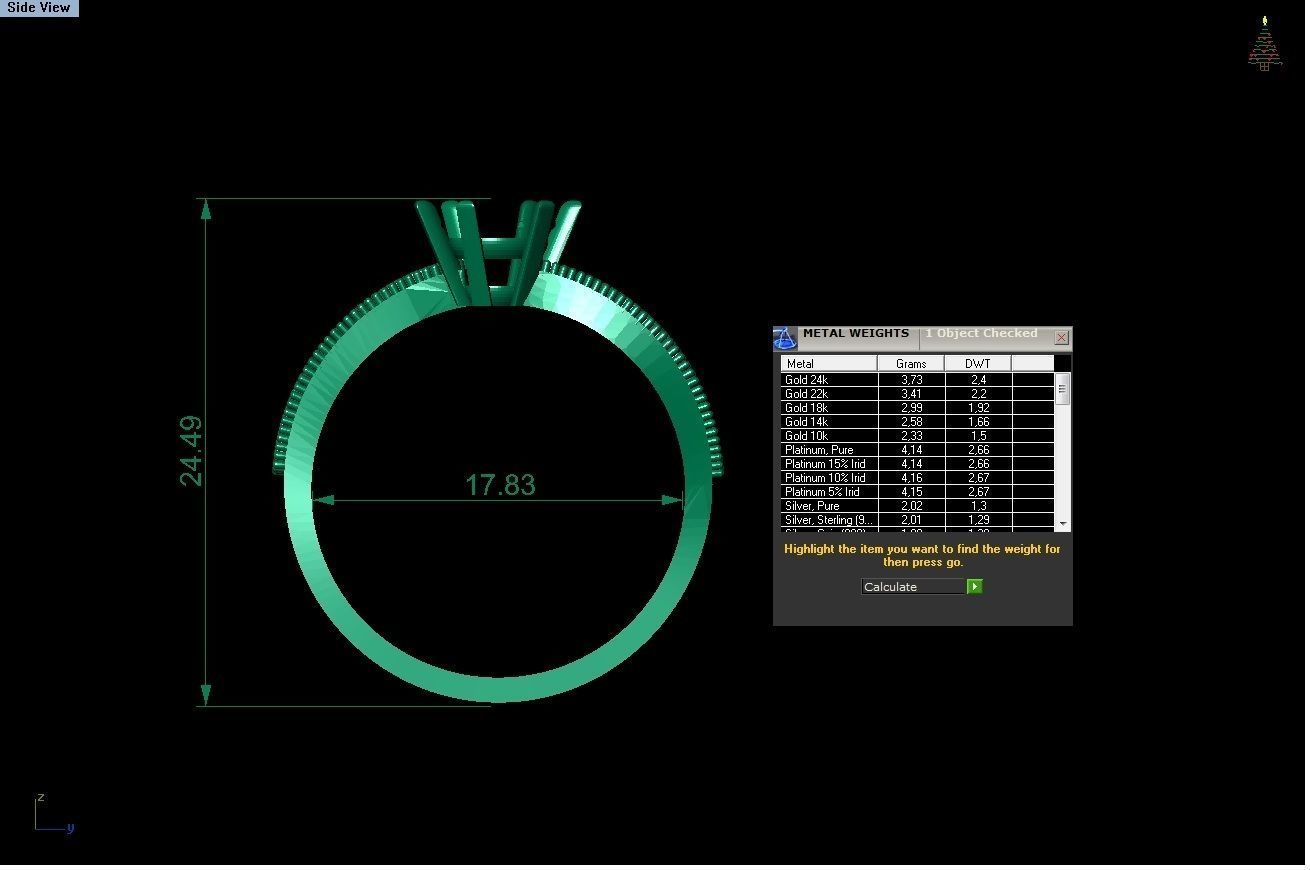Viewport: 1310px width, 870px height.
Task: Select the Gold 10k row
Action: pyautogui.click(x=917, y=436)
